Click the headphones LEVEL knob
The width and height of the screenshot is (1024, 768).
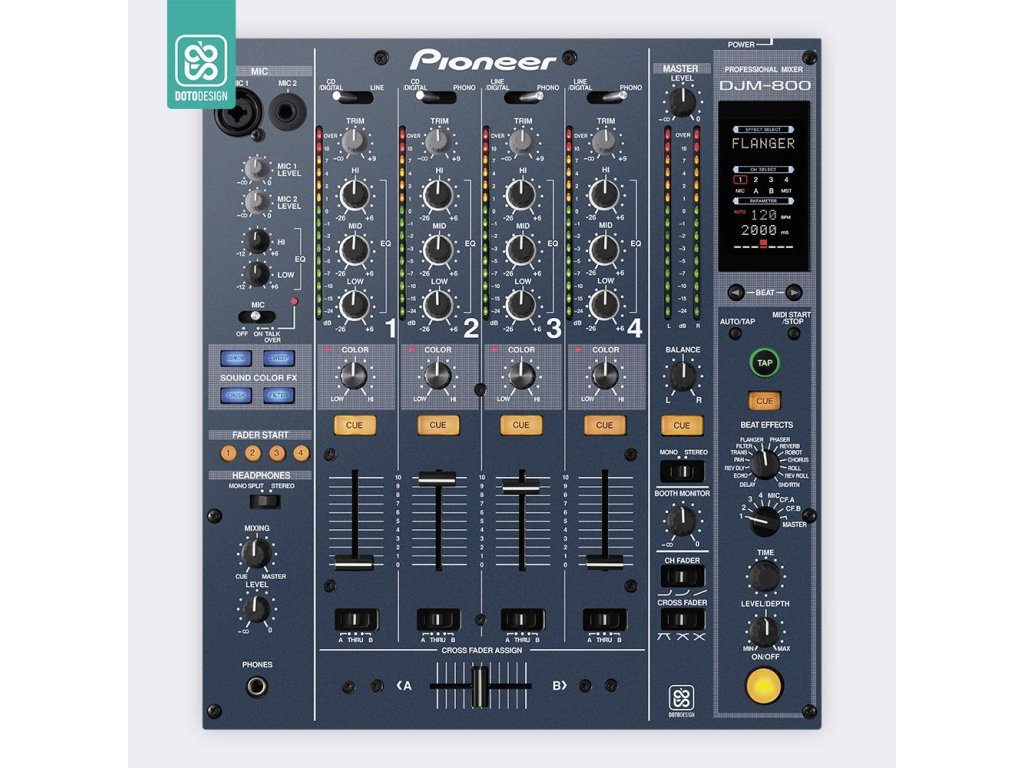(x=256, y=609)
